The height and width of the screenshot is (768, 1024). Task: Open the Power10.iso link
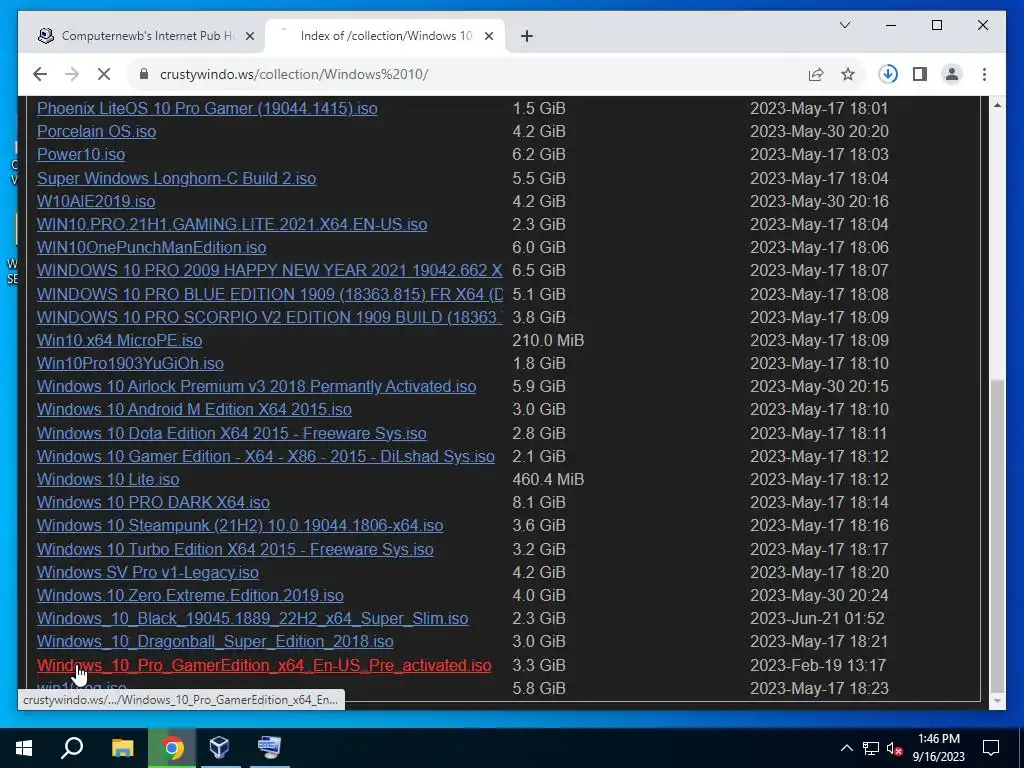[81, 155]
